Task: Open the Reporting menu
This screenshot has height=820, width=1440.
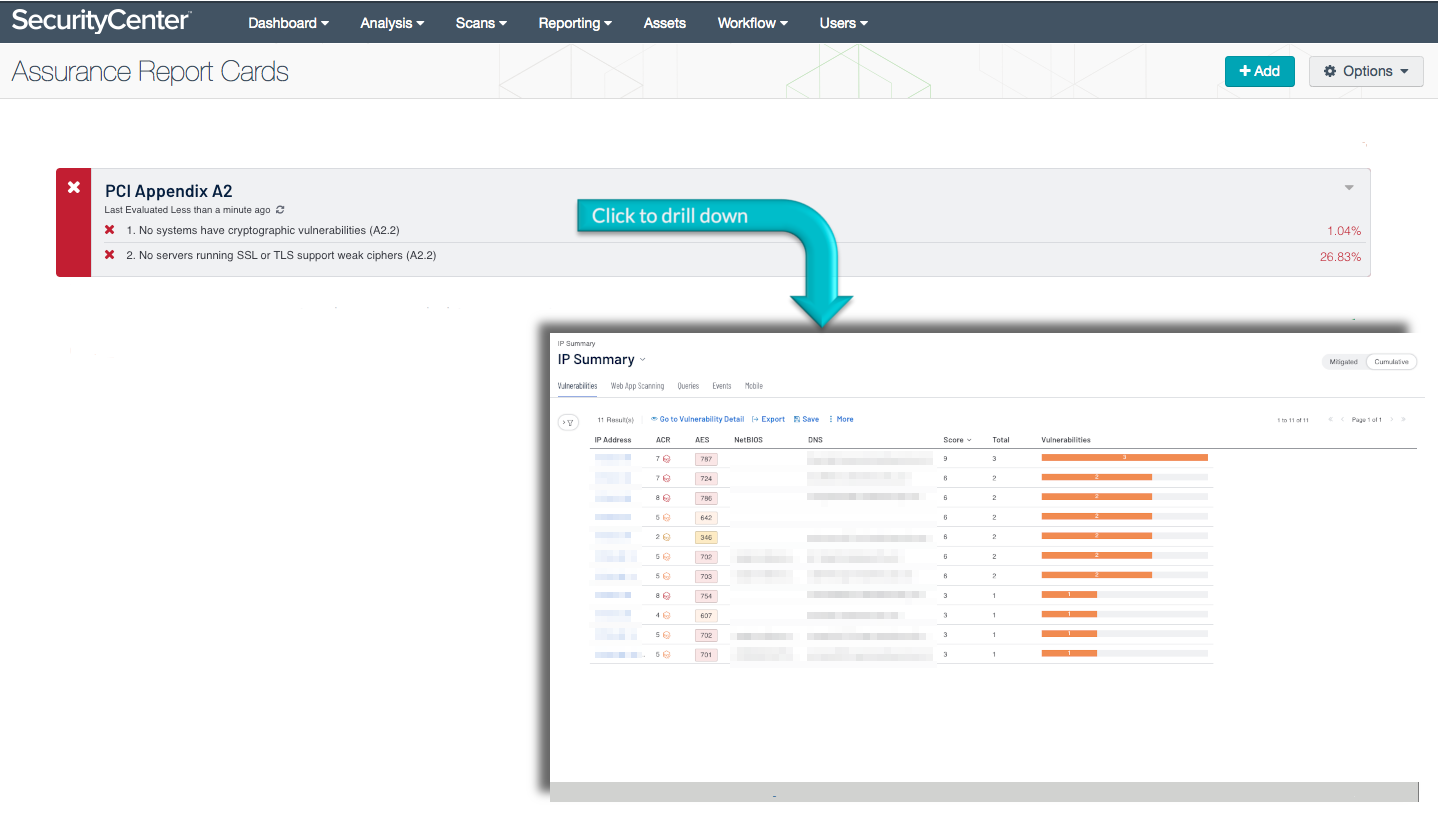Action: (575, 22)
